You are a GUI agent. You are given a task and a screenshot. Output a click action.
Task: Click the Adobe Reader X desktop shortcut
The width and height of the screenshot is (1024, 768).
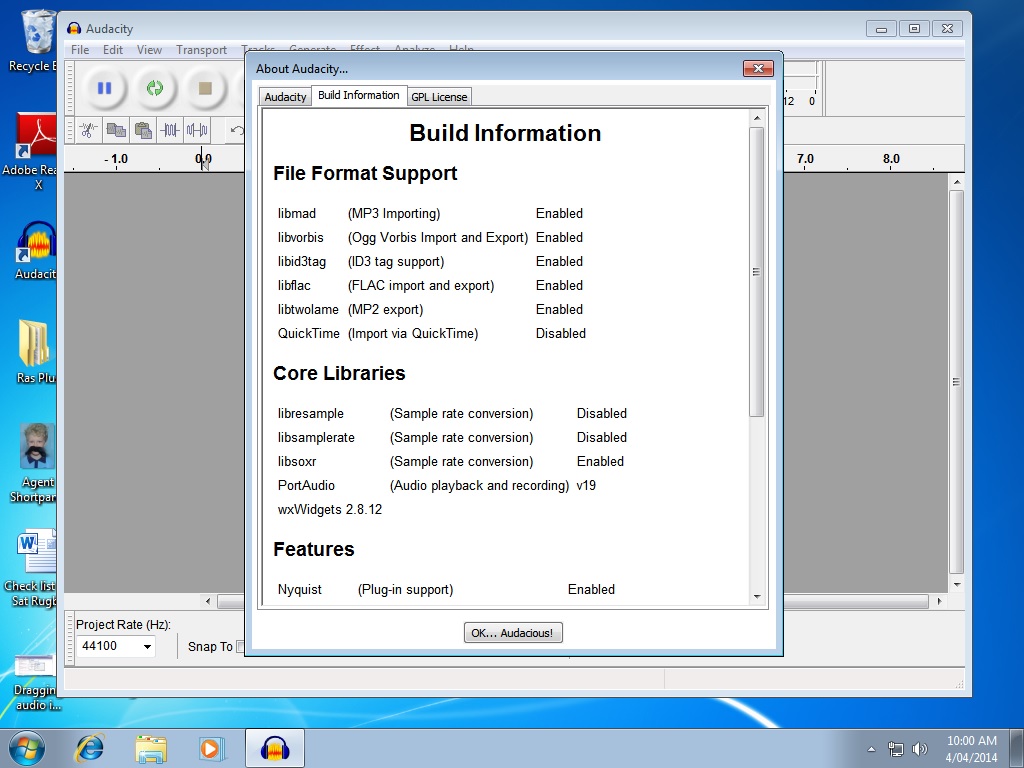point(34,152)
